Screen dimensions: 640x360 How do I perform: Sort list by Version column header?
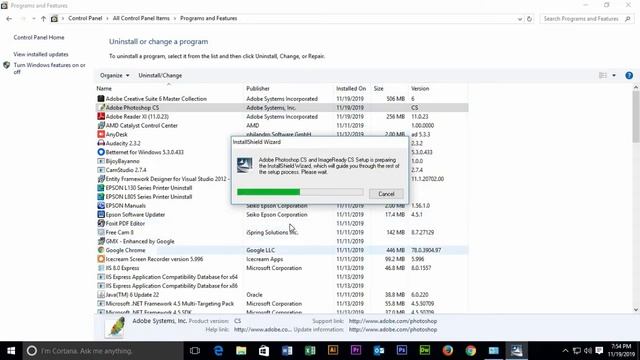pos(420,89)
